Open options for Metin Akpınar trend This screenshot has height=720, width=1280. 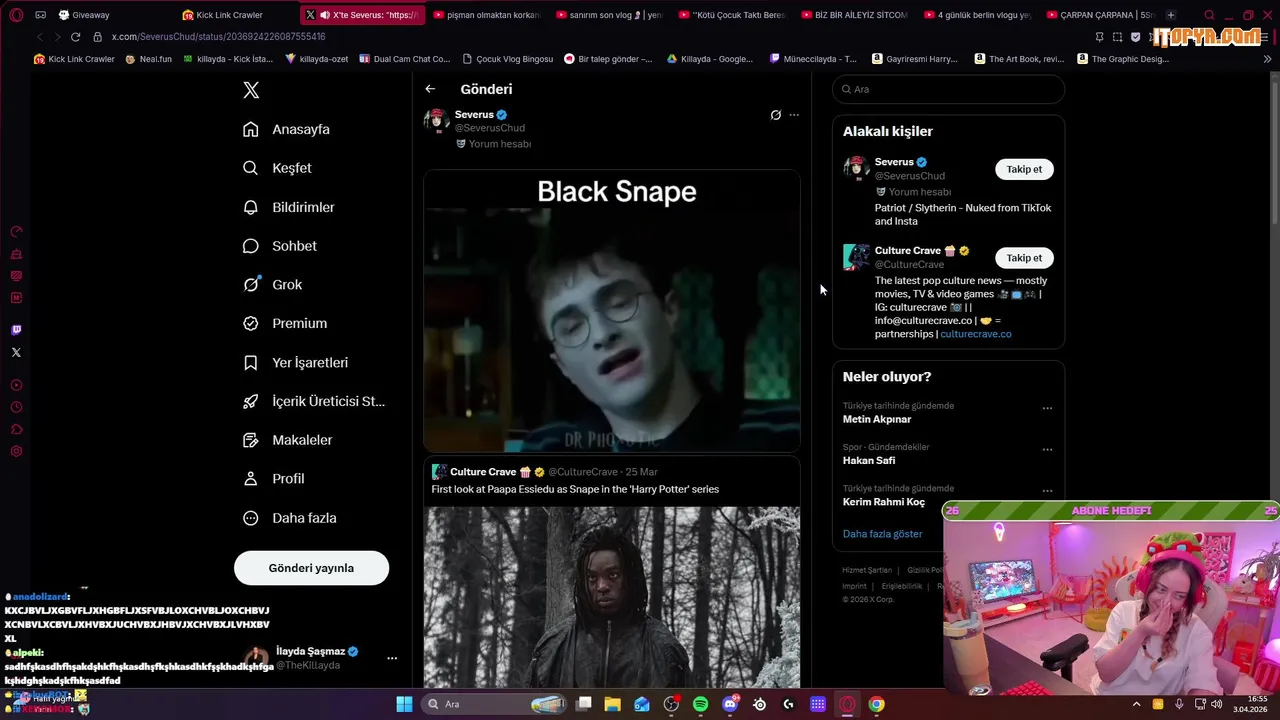click(1047, 408)
